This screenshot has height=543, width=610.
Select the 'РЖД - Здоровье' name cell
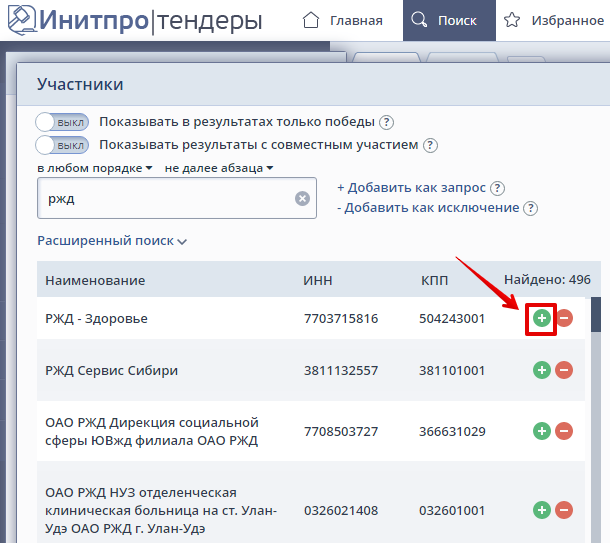(96, 319)
